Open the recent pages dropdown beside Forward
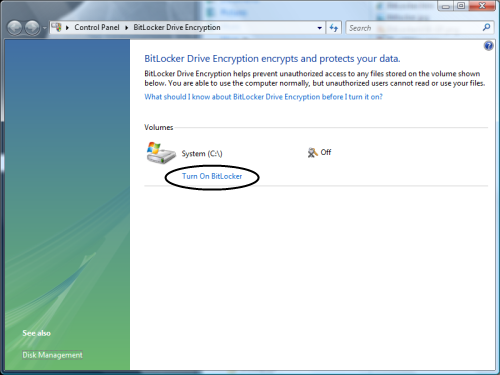Image resolution: width=500 pixels, height=375 pixels. (45, 28)
